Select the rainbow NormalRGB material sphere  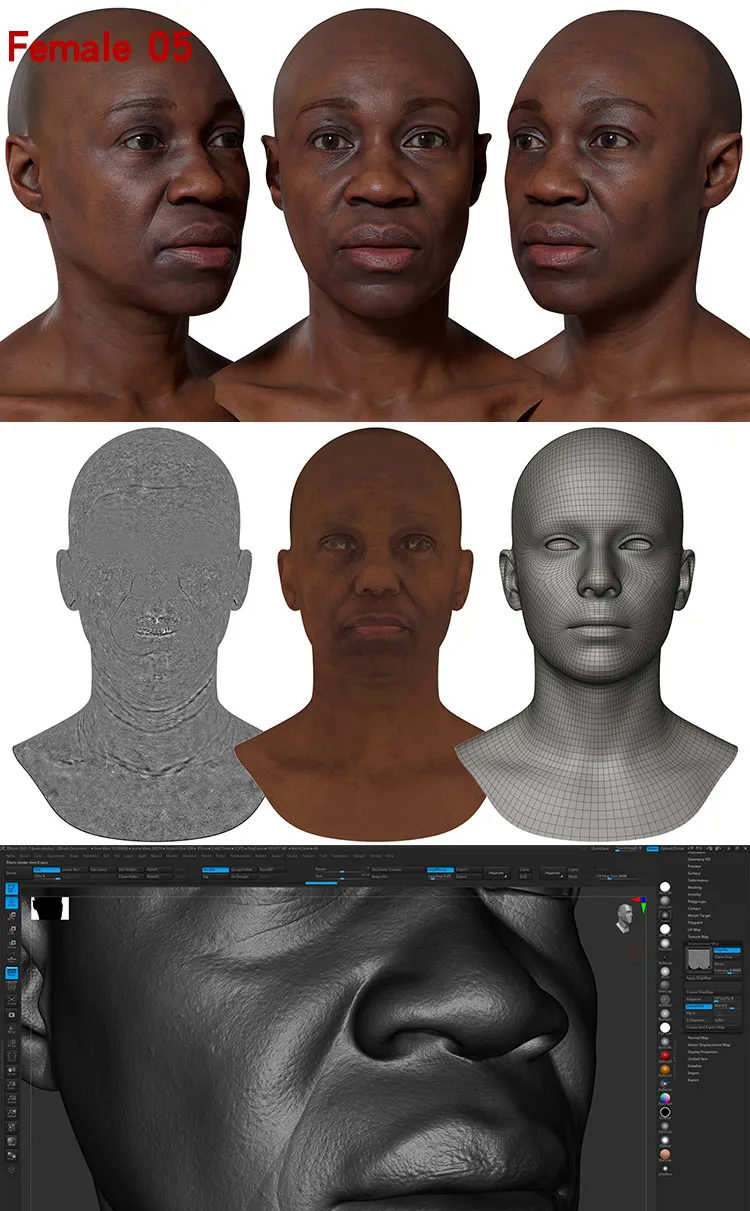click(665, 1098)
